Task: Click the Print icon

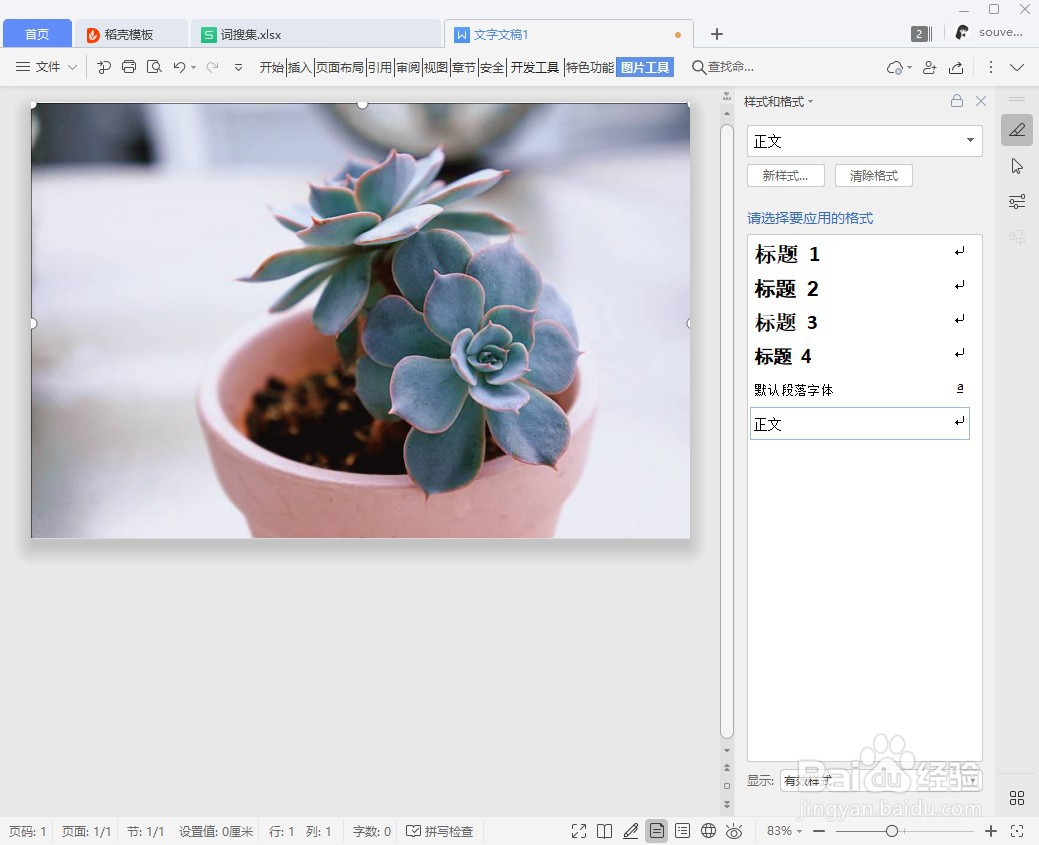Action: coord(129,67)
